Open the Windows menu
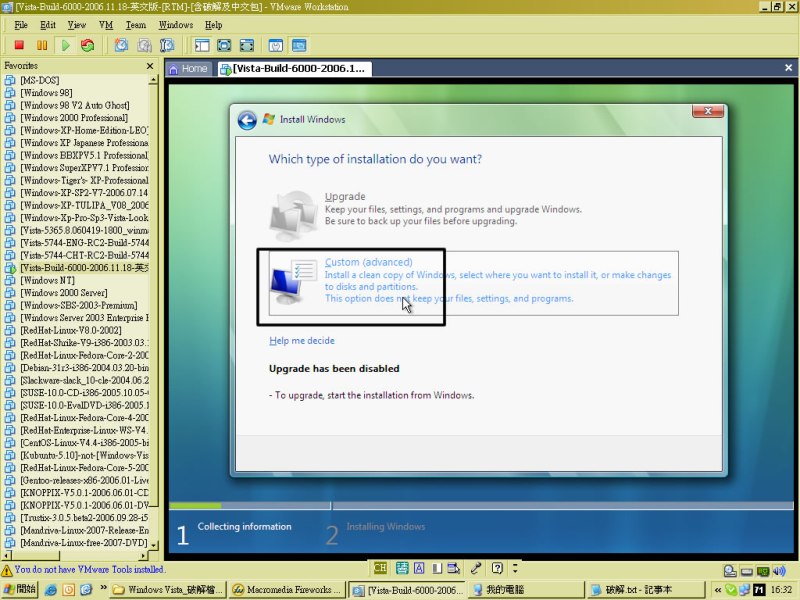The height and width of the screenshot is (600, 800). click(x=176, y=25)
